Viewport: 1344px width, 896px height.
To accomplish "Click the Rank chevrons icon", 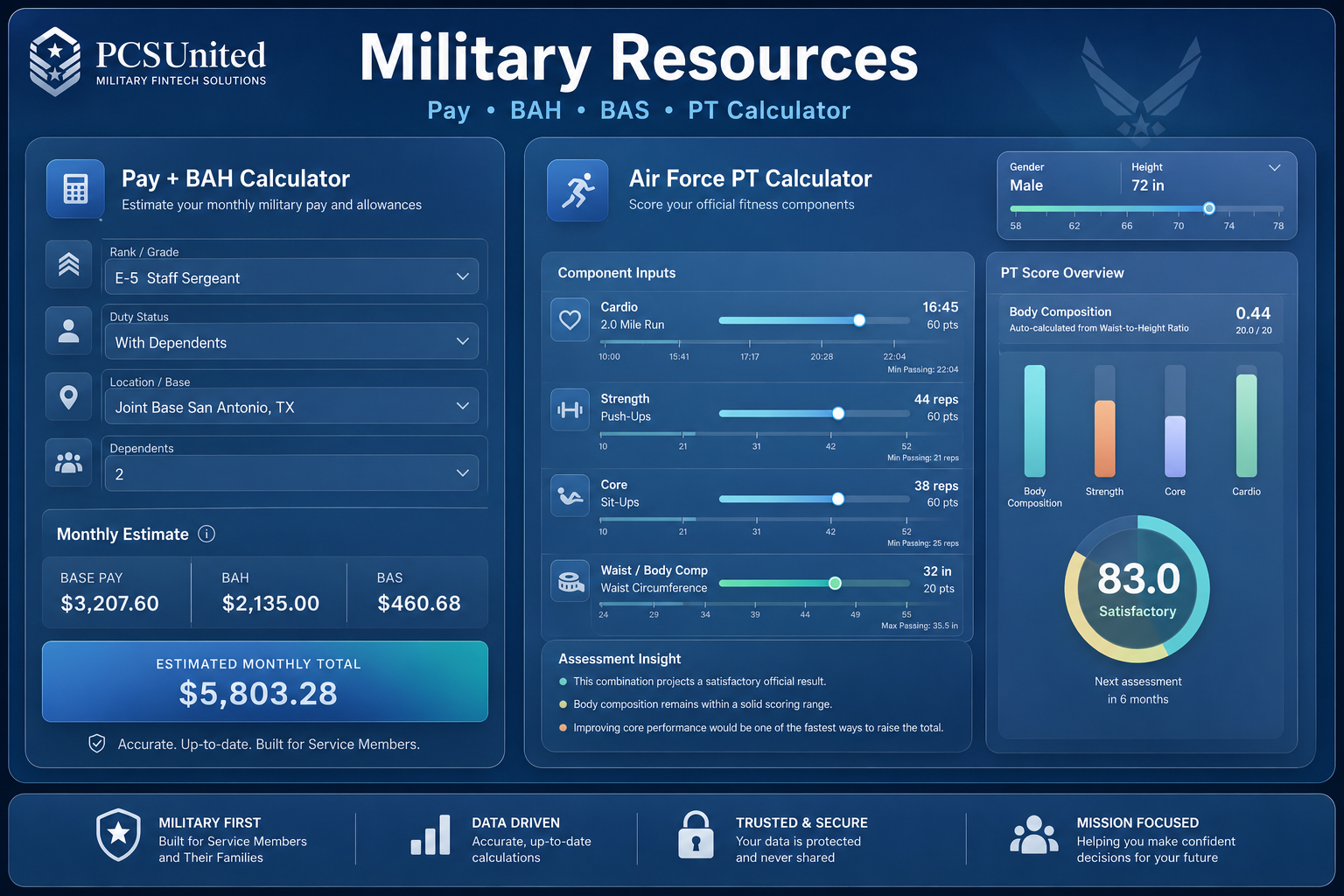I will (x=68, y=263).
